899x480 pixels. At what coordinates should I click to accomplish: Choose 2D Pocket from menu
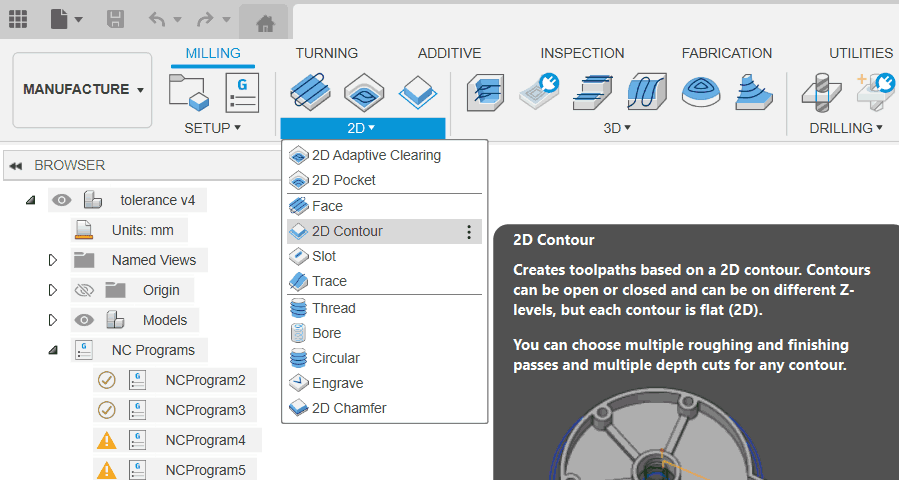(384, 180)
